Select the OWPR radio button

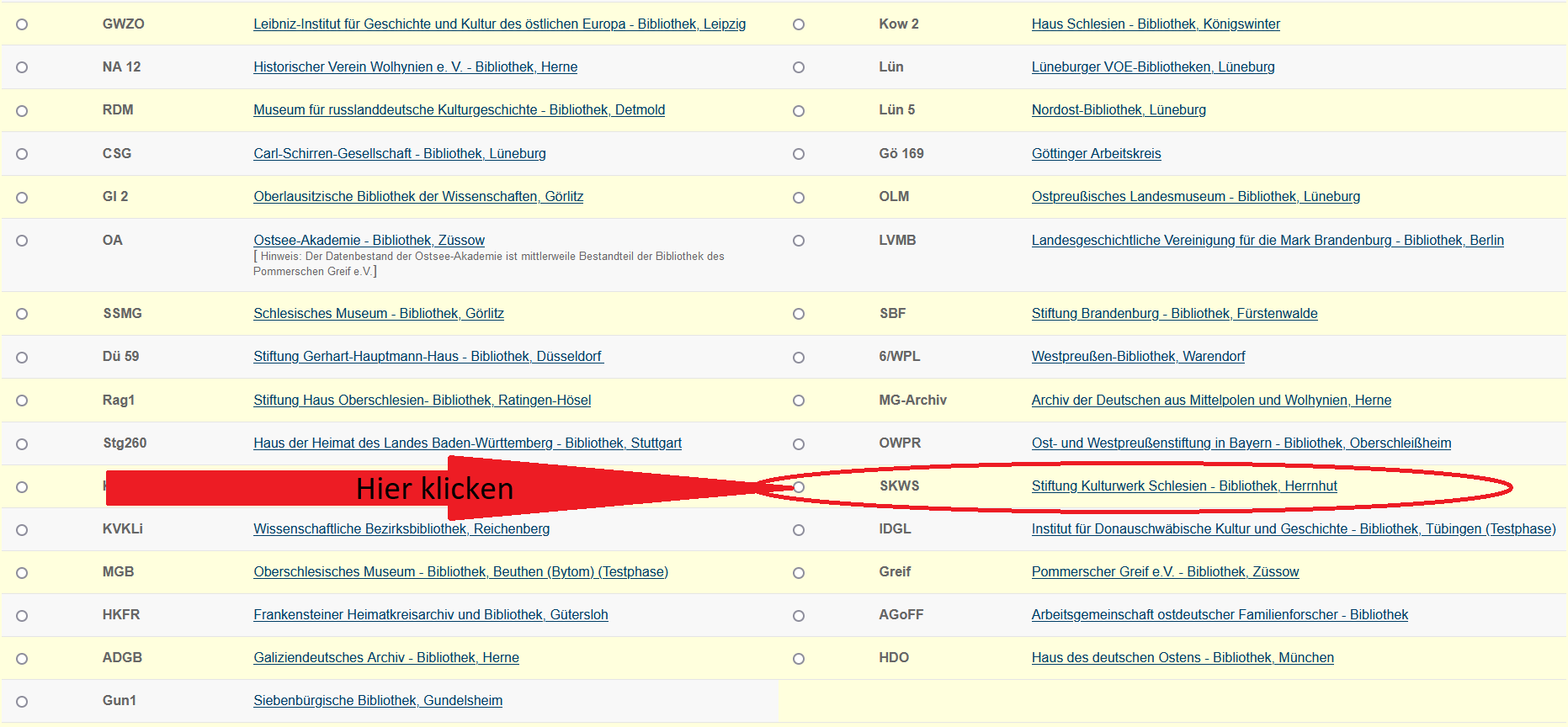point(799,444)
